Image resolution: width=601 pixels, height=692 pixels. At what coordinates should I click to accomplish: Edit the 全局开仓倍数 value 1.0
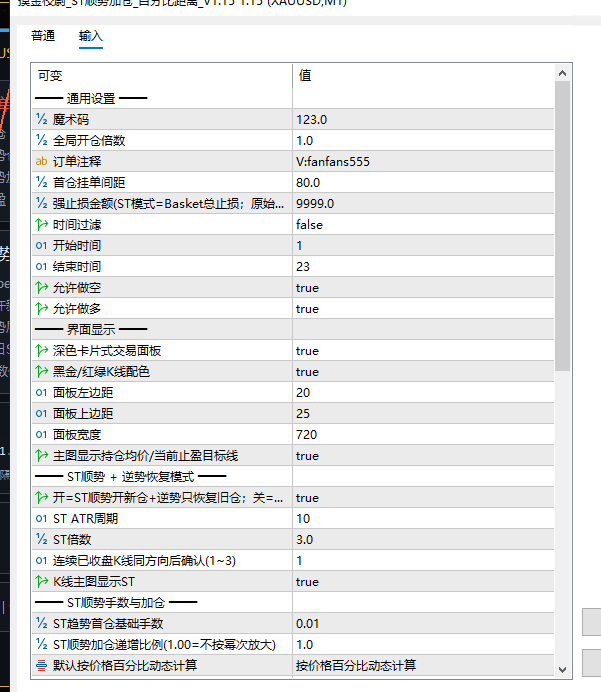(x=423, y=140)
